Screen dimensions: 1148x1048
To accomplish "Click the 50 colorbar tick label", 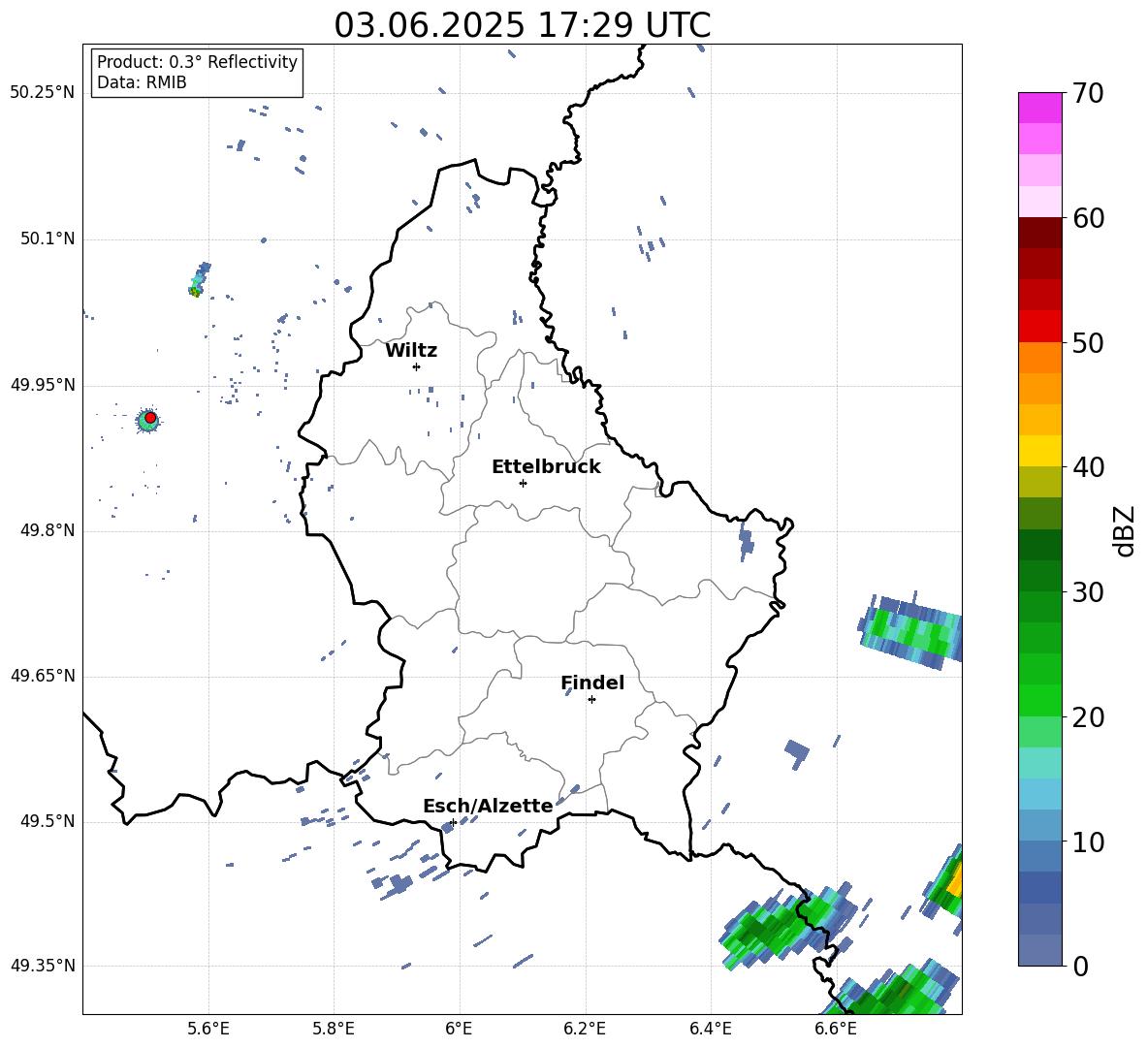I will (x=1088, y=342).
